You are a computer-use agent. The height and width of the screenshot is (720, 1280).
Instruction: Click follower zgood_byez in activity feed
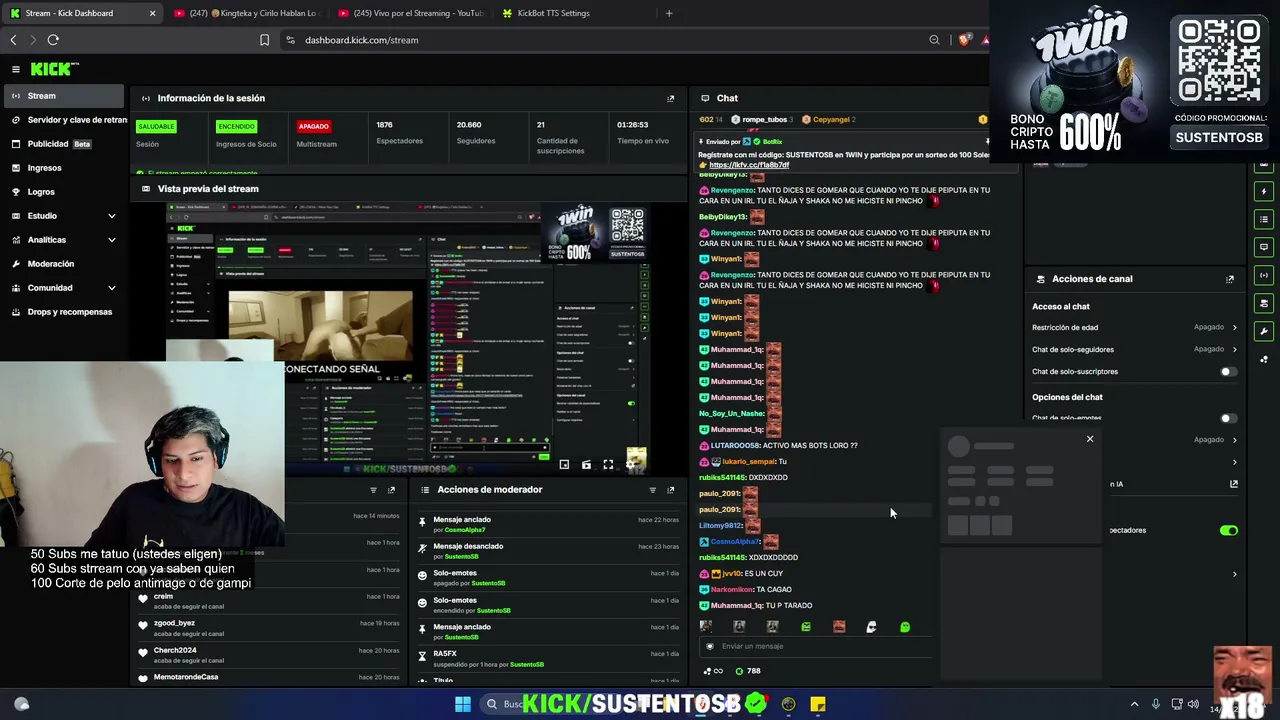174,623
